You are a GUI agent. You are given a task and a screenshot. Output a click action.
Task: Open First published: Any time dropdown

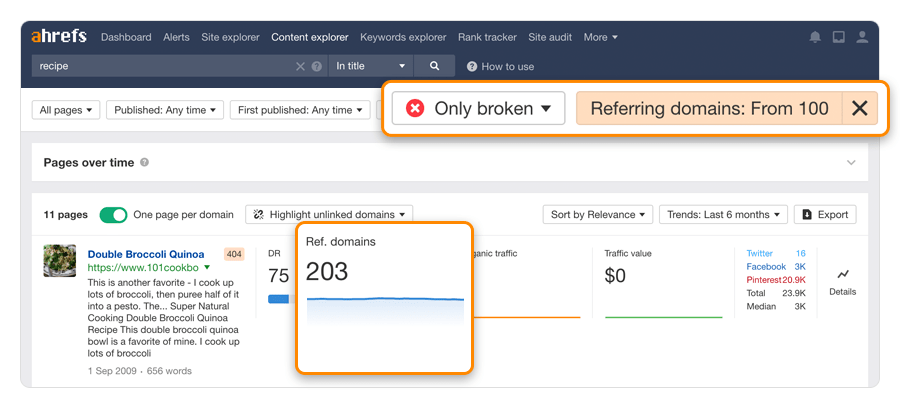[x=300, y=110]
